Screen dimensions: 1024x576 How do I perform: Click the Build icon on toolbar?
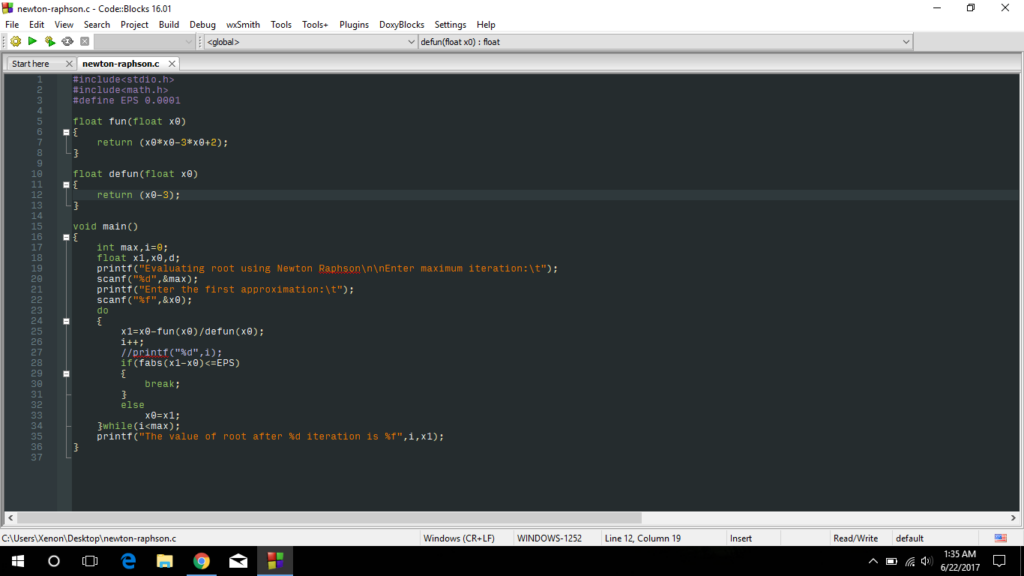tap(15, 41)
